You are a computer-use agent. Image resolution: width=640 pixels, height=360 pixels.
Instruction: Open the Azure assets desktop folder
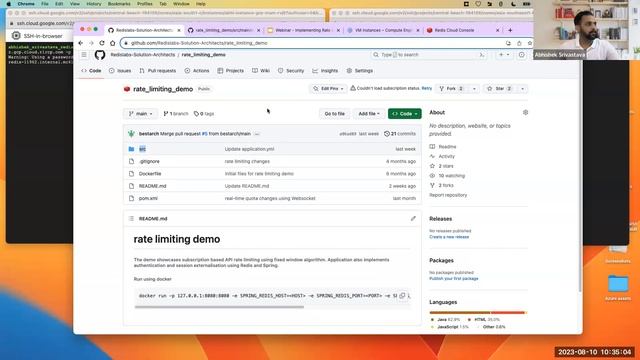pyautogui.click(x=618, y=288)
